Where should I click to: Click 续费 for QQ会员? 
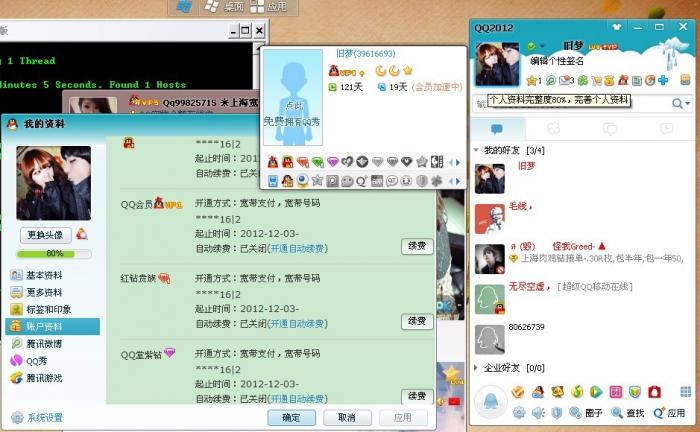click(417, 245)
